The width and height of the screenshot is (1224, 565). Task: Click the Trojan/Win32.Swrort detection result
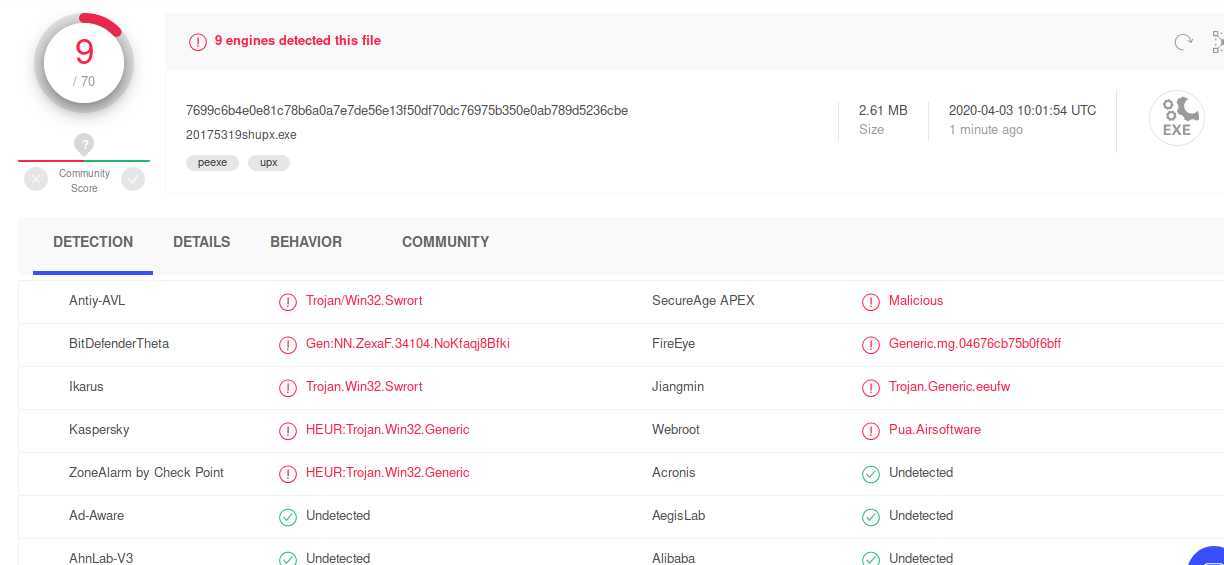point(364,300)
